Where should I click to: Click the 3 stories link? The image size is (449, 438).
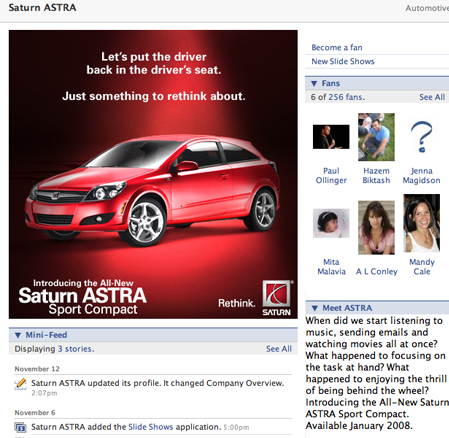point(76,349)
